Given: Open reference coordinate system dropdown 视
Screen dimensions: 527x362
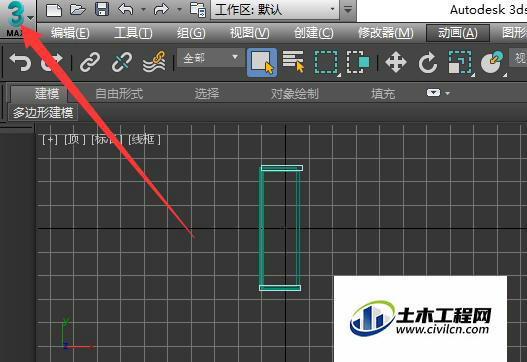Looking at the screenshot, I should 518,58.
